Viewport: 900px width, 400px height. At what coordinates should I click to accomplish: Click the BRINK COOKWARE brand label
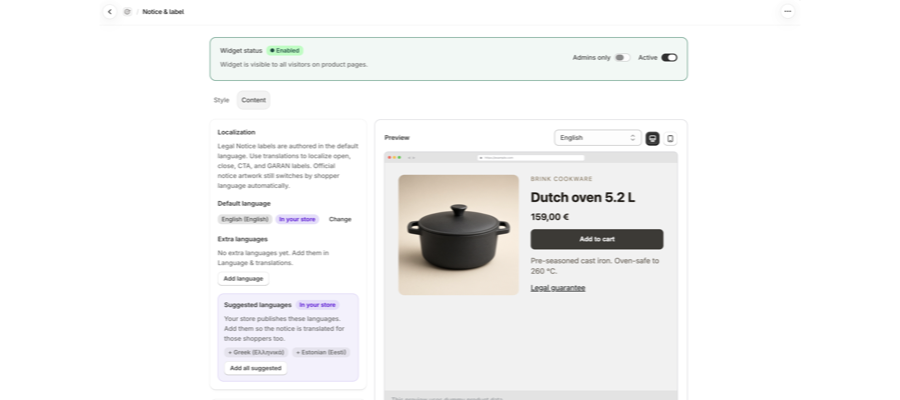tap(561, 179)
